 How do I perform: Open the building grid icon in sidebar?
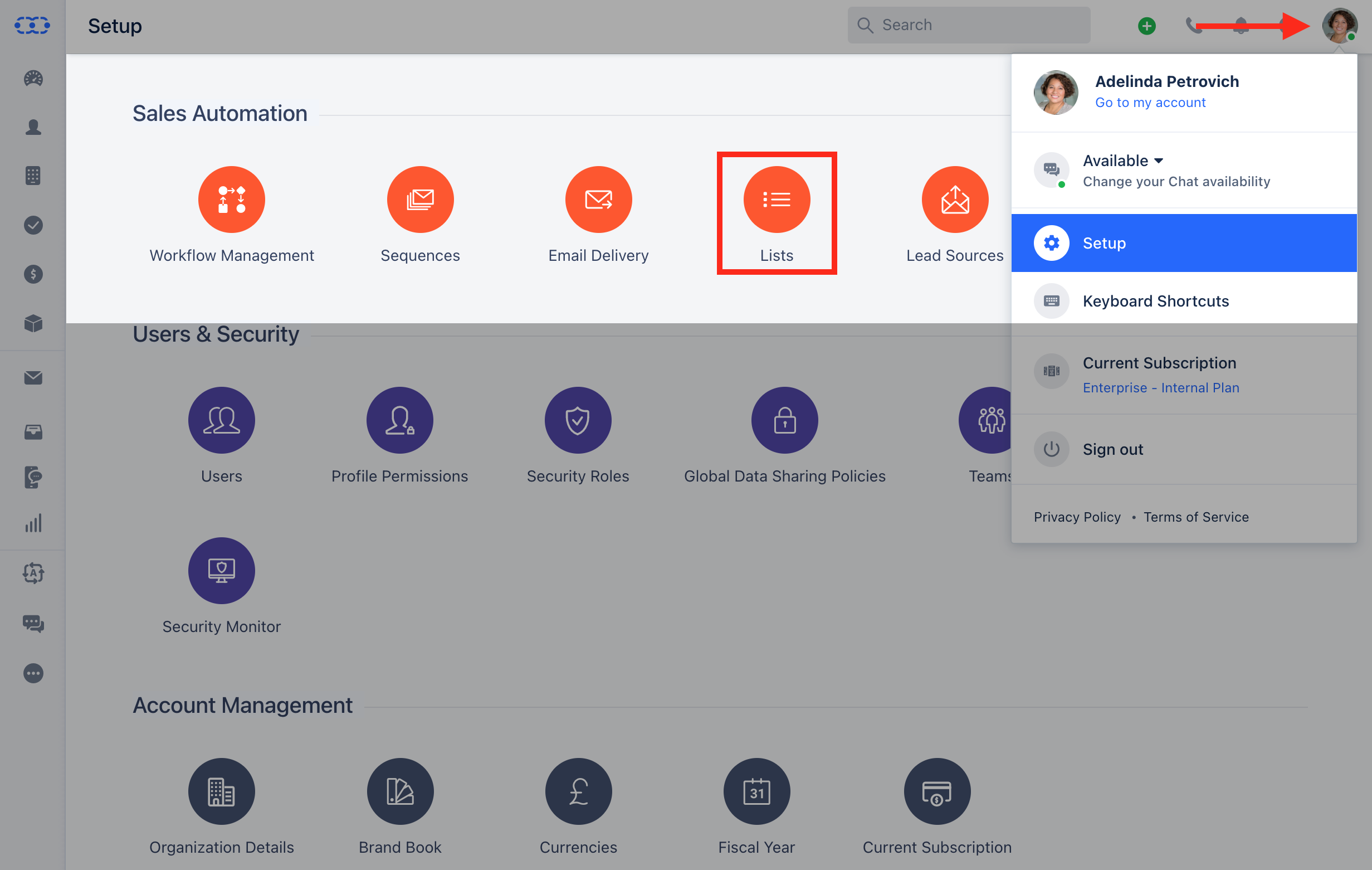click(x=33, y=176)
